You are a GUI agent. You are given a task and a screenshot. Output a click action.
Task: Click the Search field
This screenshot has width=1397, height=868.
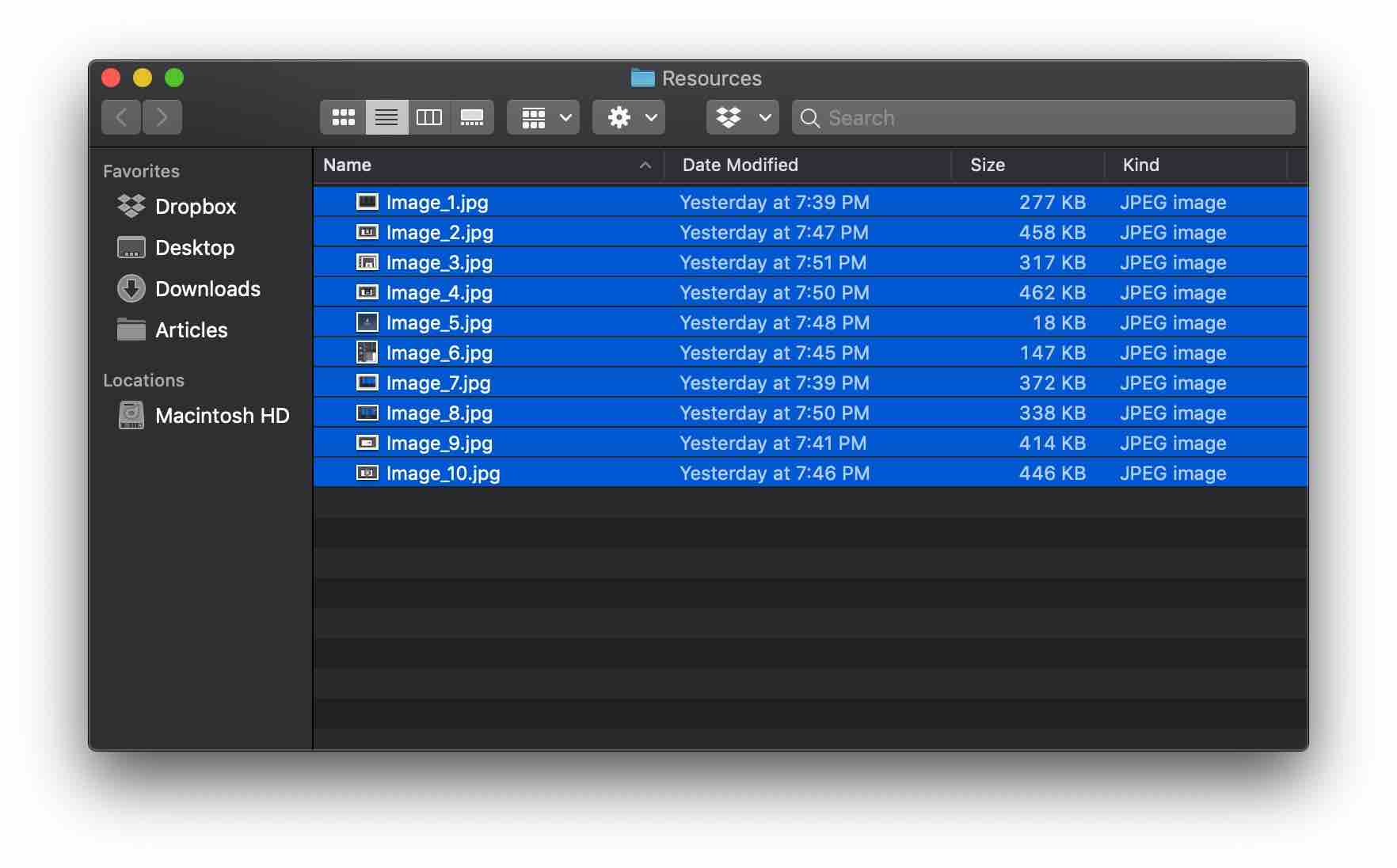[x=1044, y=117]
